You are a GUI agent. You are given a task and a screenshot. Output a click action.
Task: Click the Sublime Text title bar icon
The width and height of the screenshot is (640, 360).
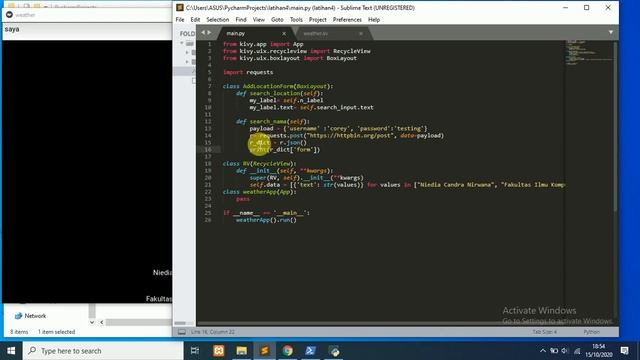tap(180, 8)
